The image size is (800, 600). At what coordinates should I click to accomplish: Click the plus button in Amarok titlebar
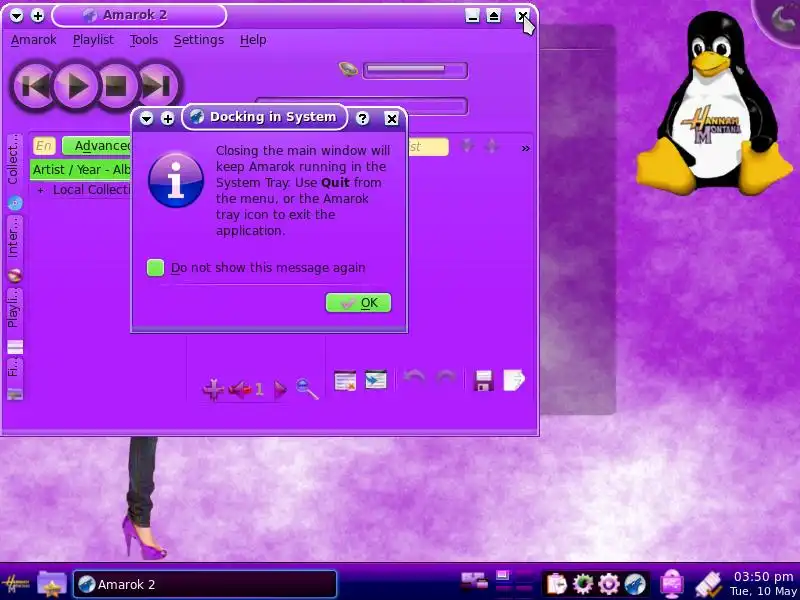coord(37,15)
